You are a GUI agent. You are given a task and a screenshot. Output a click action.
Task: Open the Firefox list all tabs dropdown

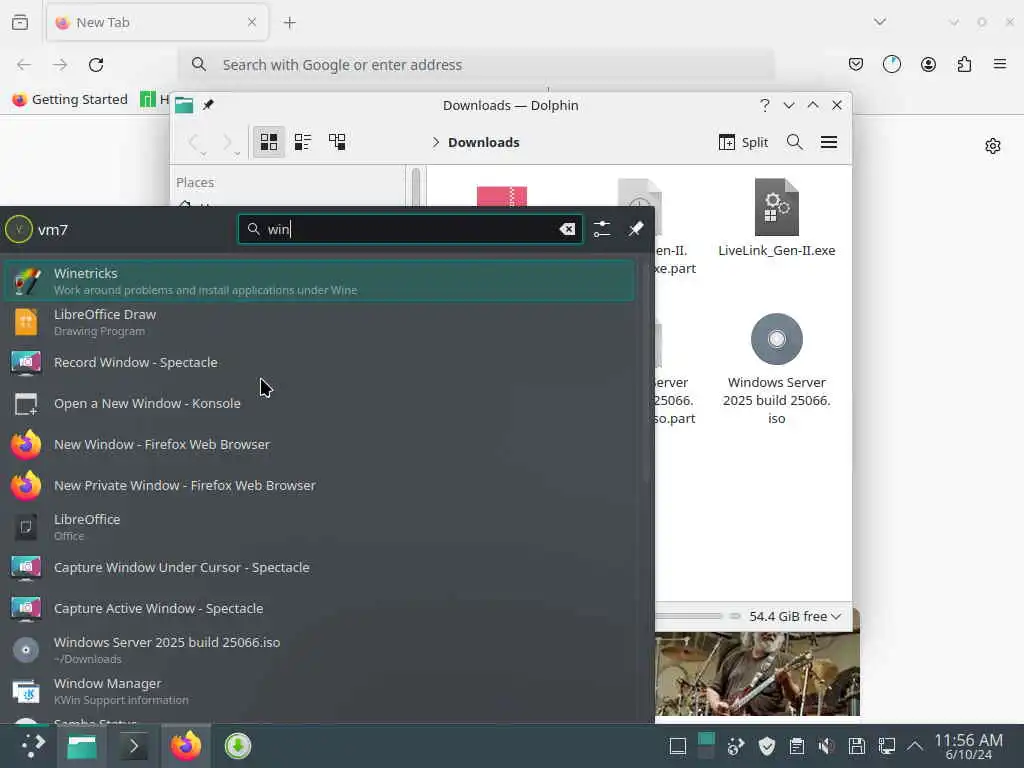point(880,22)
